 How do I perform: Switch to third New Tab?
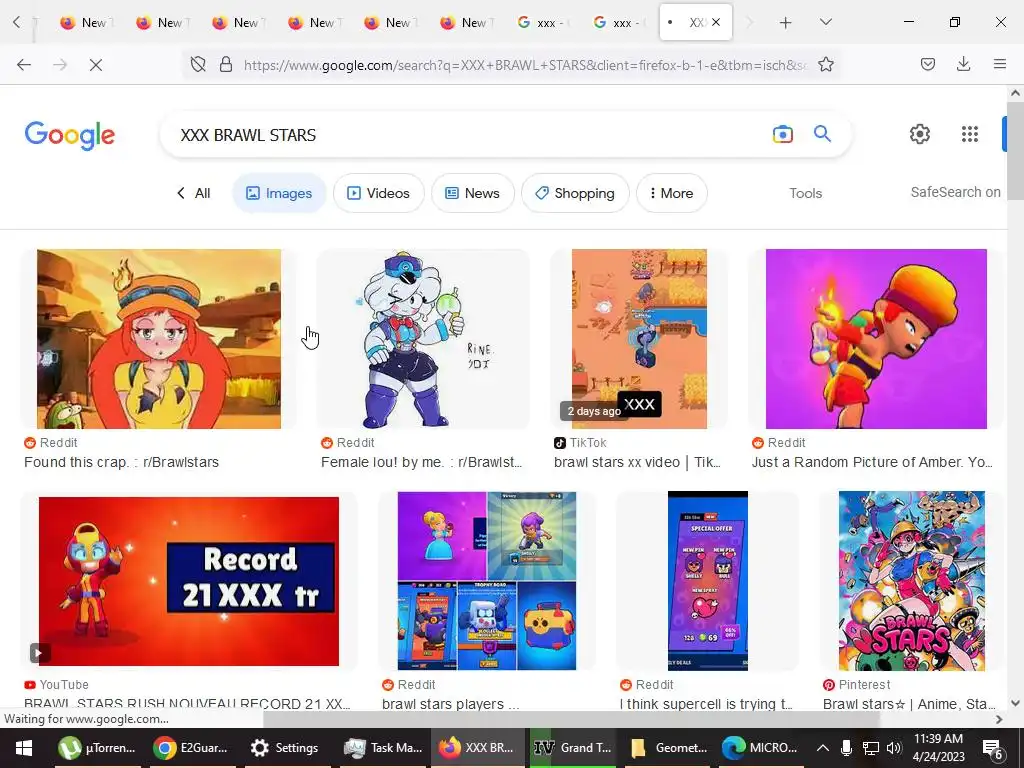pyautogui.click(x=238, y=22)
